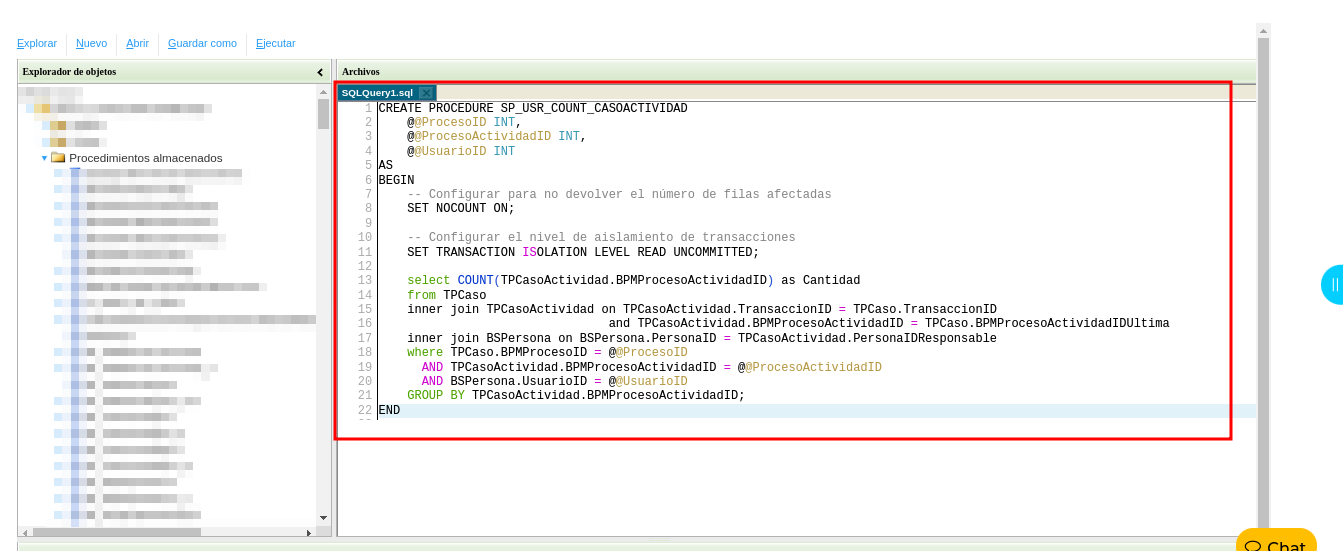Click the comment about número de filas afectadas

click(x=619, y=195)
